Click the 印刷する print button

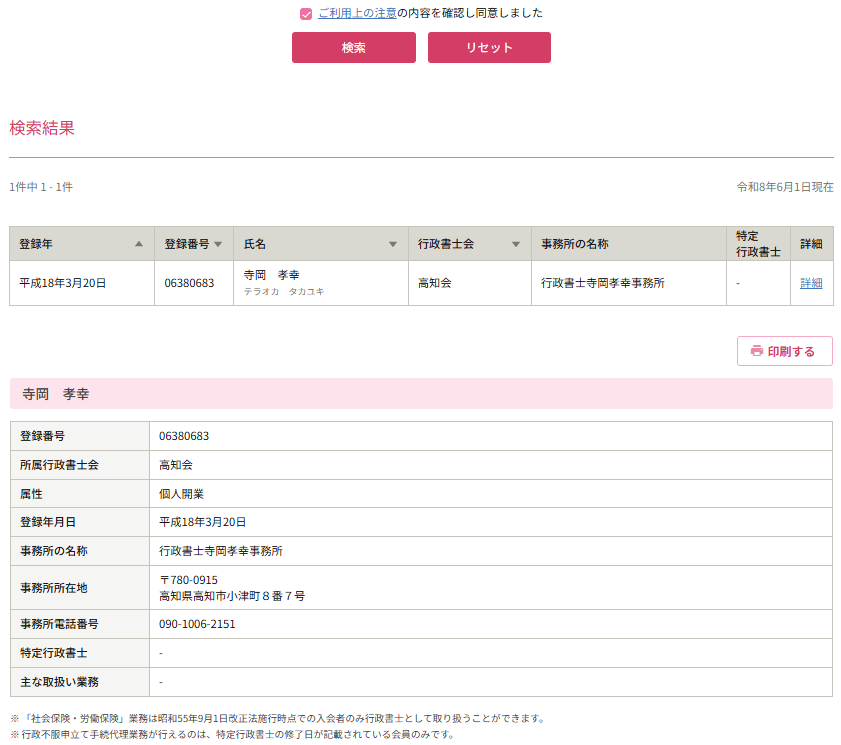click(785, 351)
